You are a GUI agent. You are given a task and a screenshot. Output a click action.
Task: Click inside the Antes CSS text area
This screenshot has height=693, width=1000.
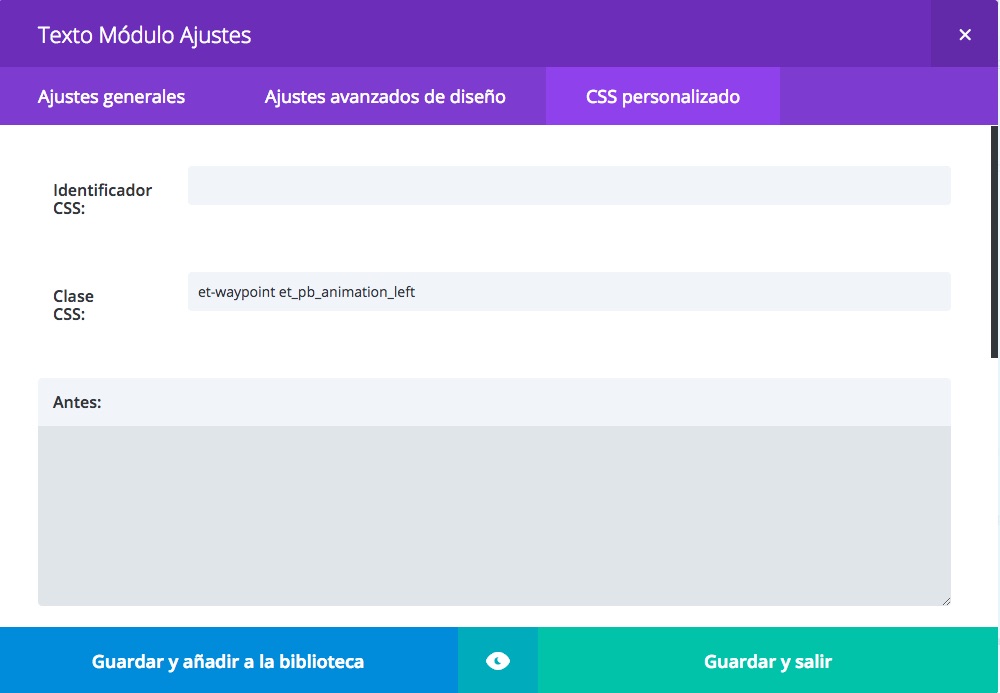coord(494,515)
